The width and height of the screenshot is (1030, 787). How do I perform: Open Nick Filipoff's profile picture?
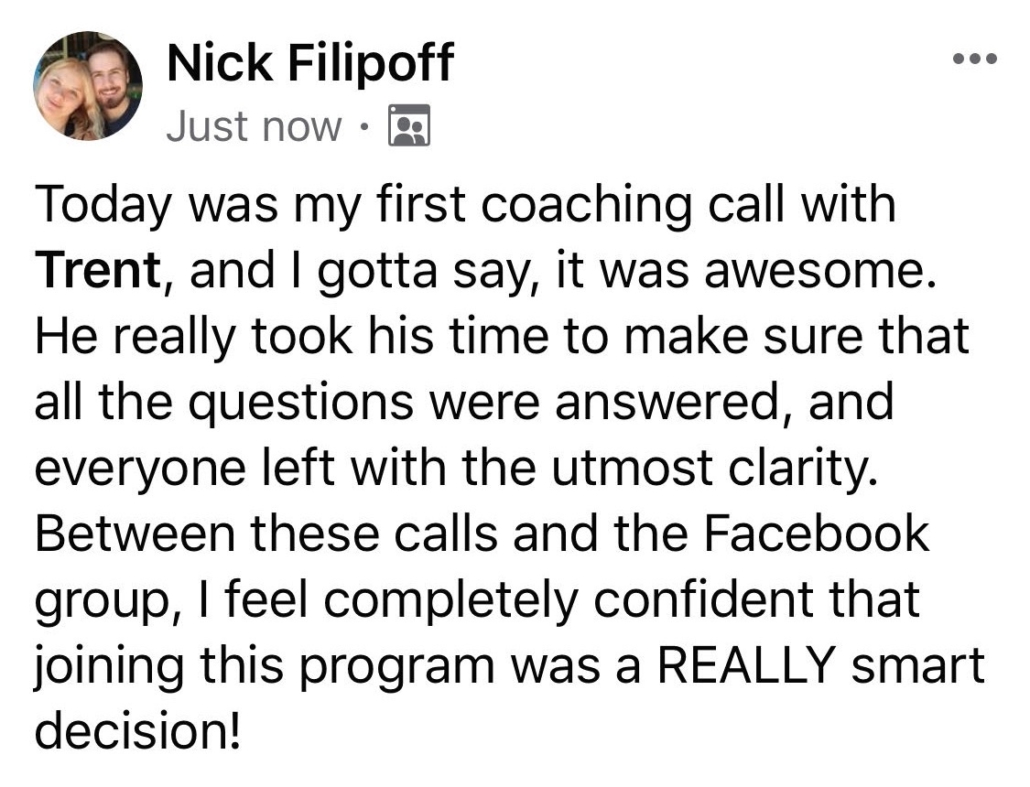click(88, 85)
